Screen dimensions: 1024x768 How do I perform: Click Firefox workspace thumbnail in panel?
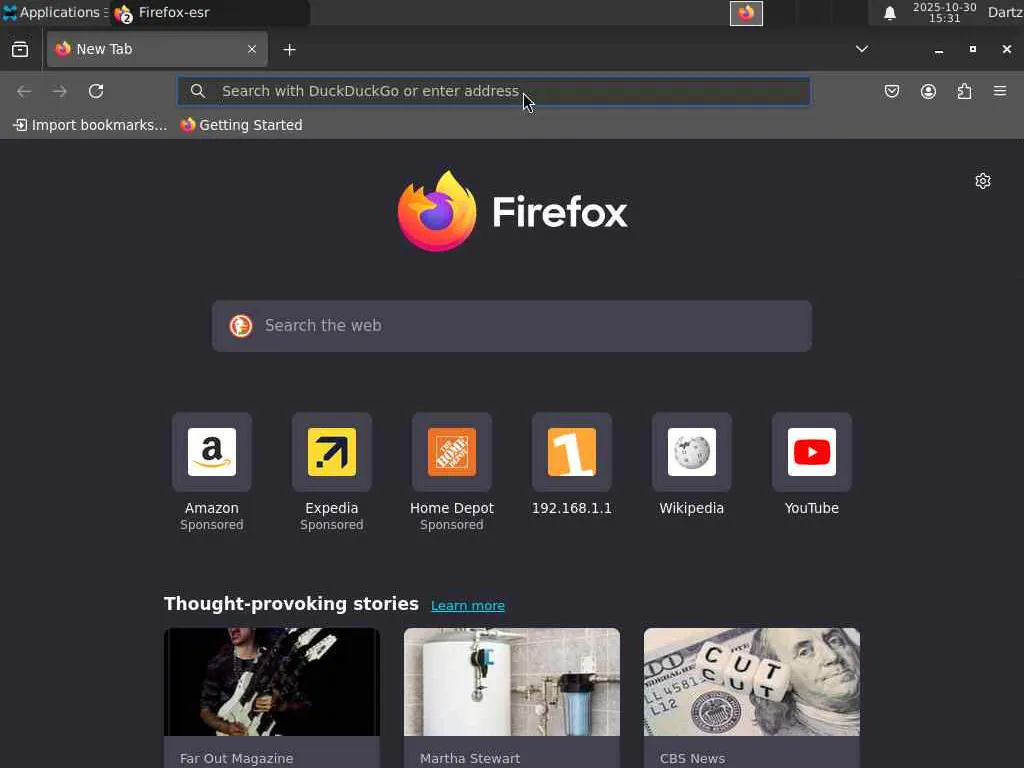click(746, 13)
